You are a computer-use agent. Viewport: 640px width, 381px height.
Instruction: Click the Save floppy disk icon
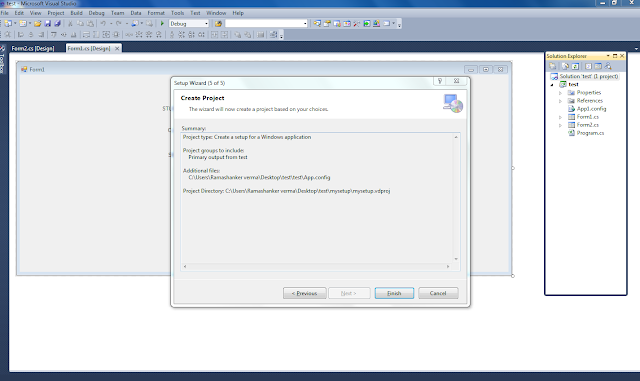pyautogui.click(x=47, y=24)
